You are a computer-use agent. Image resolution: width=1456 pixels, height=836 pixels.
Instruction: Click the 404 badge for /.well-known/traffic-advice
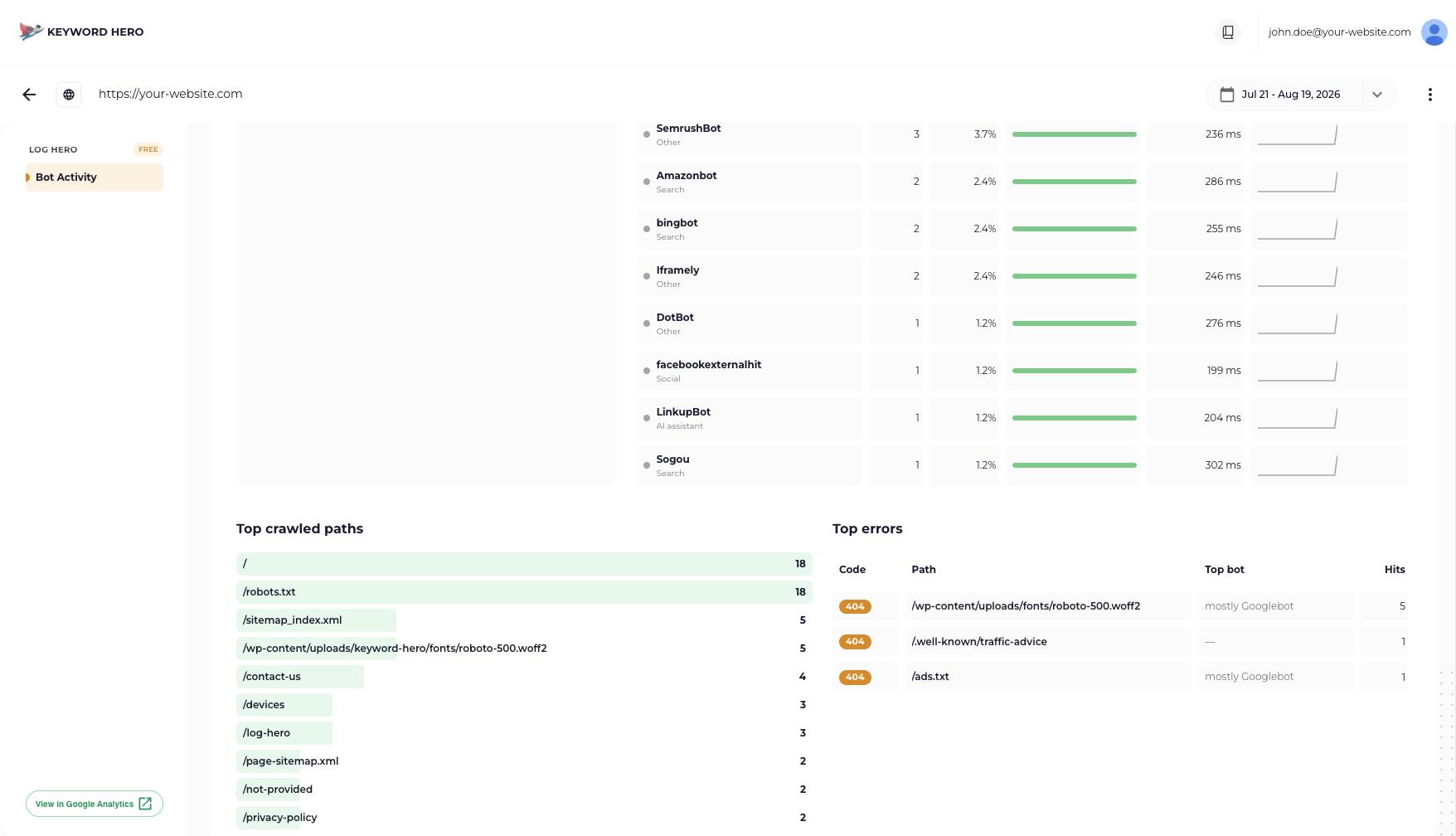point(855,642)
